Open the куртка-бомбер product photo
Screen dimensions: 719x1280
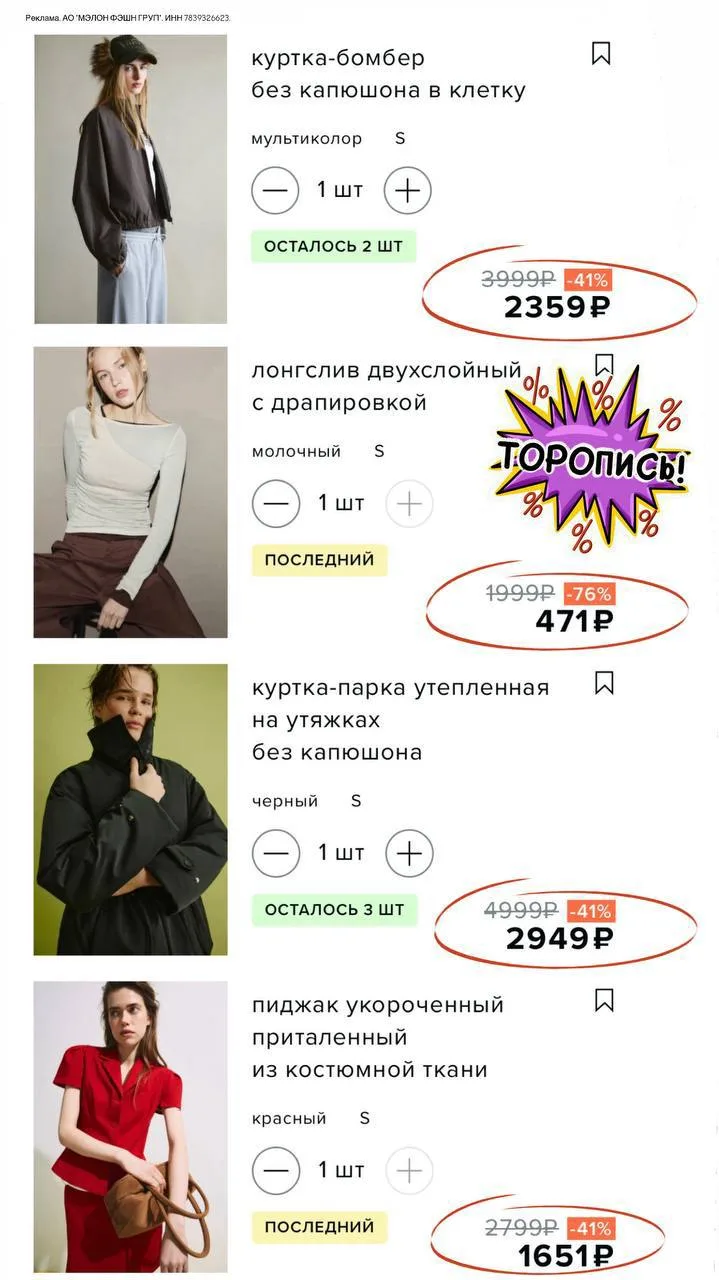[130, 179]
